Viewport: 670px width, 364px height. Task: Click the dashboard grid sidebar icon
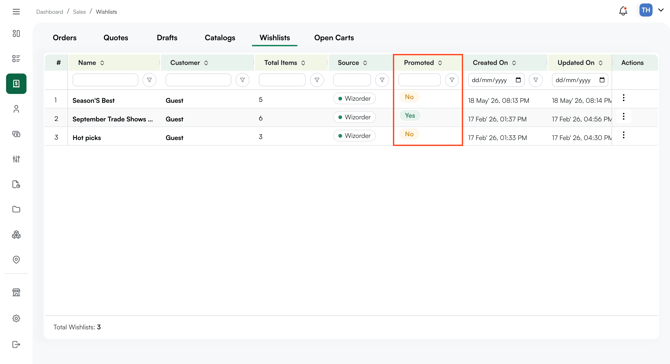point(16,33)
